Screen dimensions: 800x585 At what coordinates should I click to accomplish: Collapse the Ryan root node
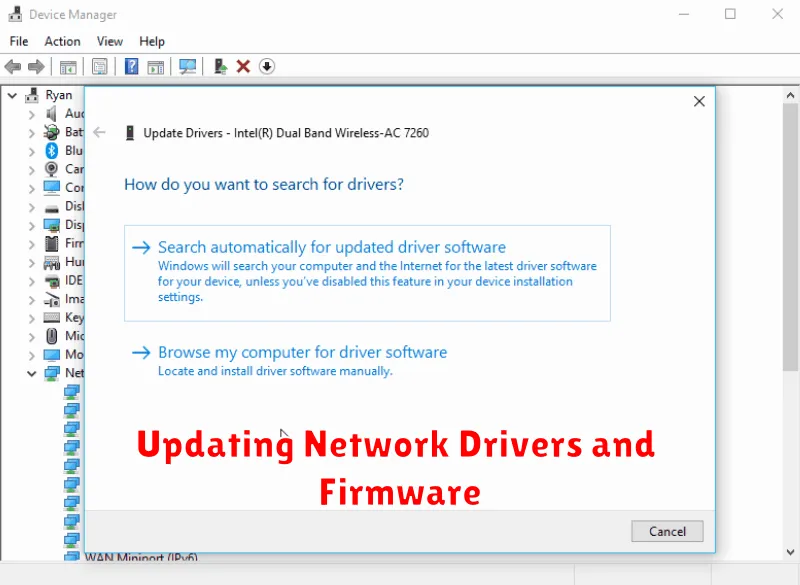12,95
